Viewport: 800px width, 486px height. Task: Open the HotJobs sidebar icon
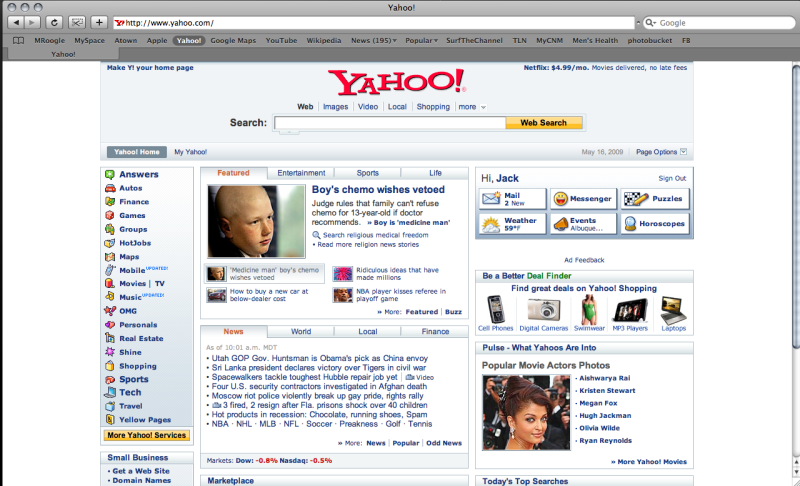(110, 243)
